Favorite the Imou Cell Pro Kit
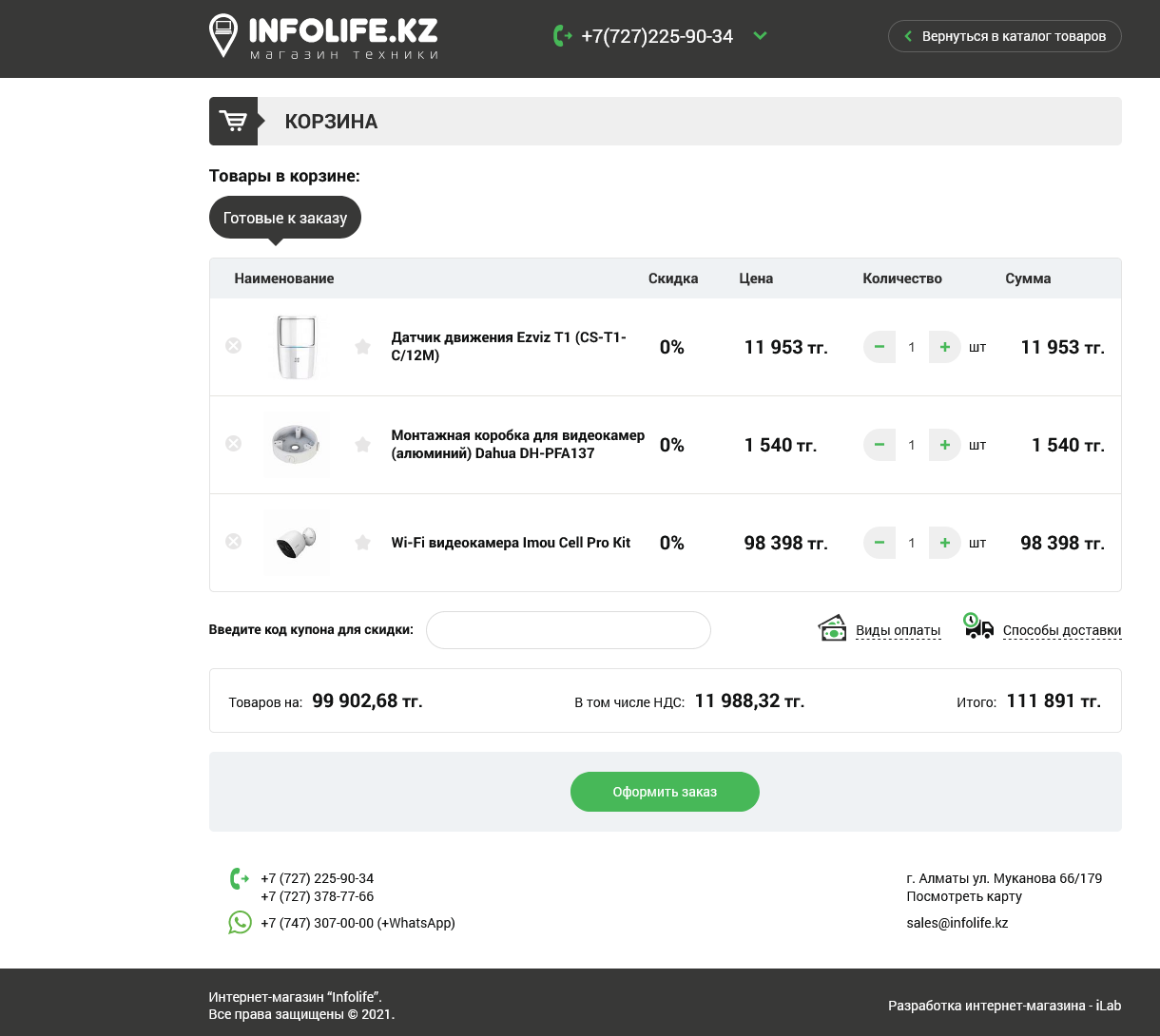This screenshot has height=1036, width=1160. tap(362, 543)
